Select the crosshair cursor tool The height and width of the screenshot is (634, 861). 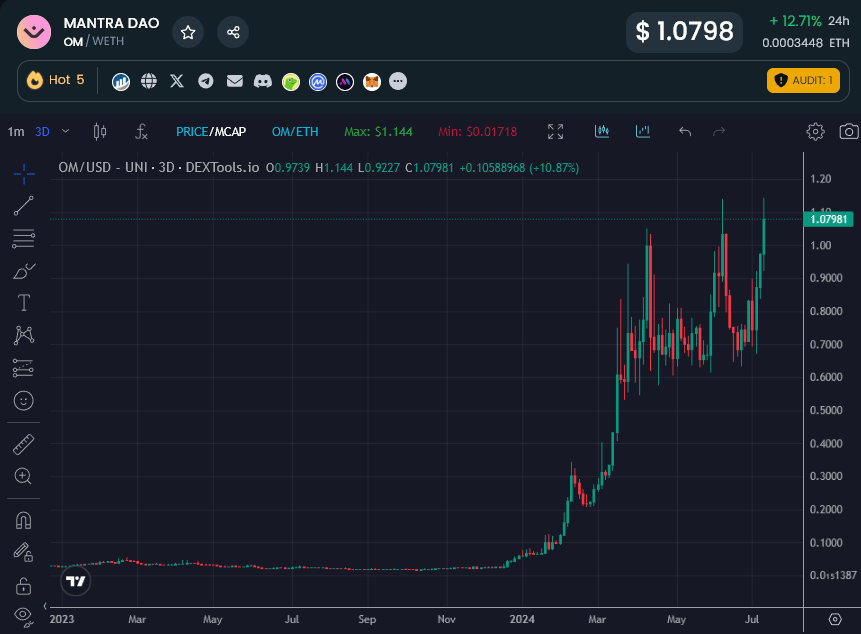(24, 174)
